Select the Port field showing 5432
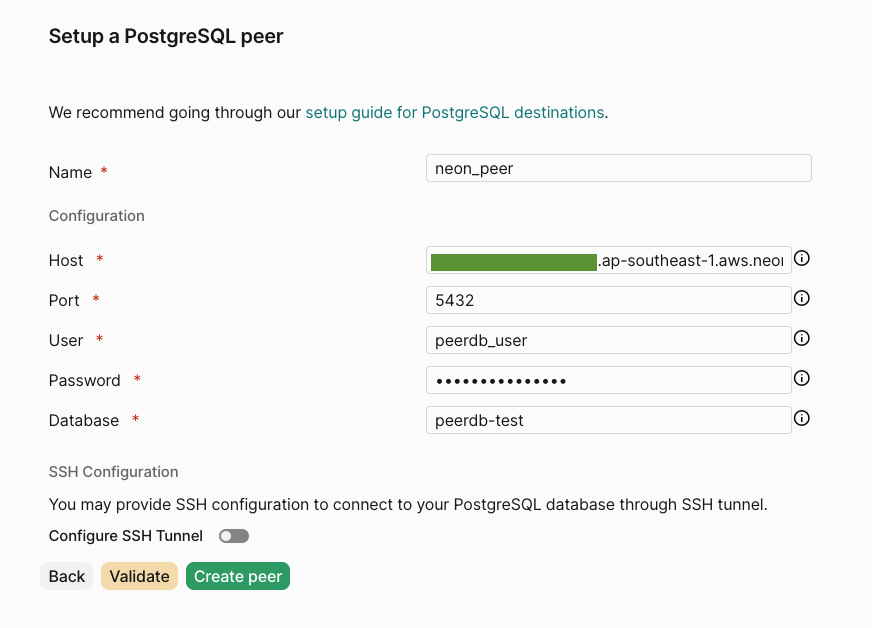This screenshot has height=628, width=872. (608, 300)
